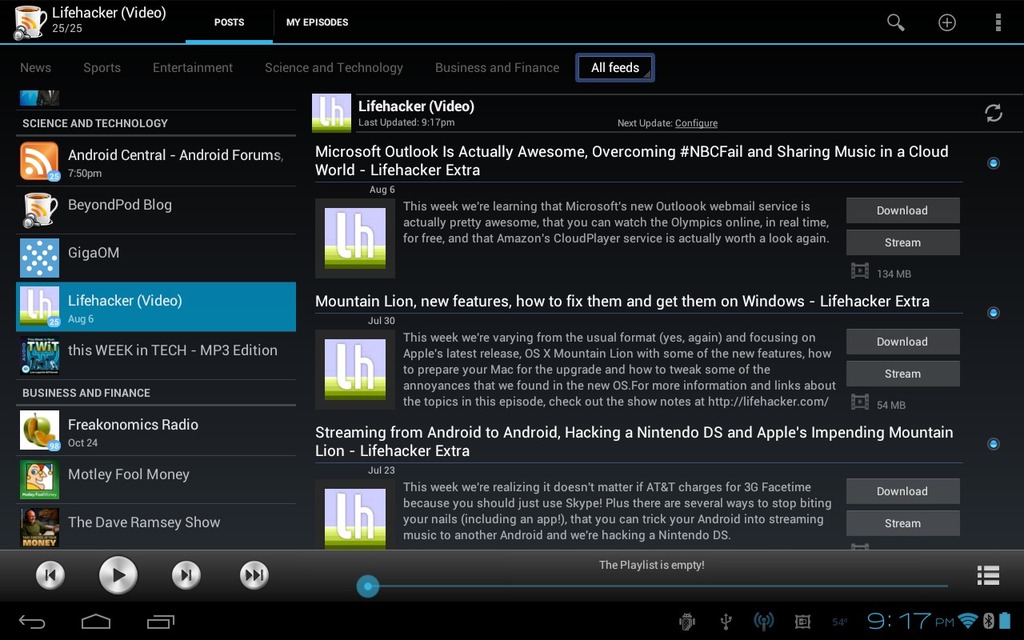Tap the Motley Fool Money jester icon
This screenshot has width=1024, height=640.
(39, 480)
